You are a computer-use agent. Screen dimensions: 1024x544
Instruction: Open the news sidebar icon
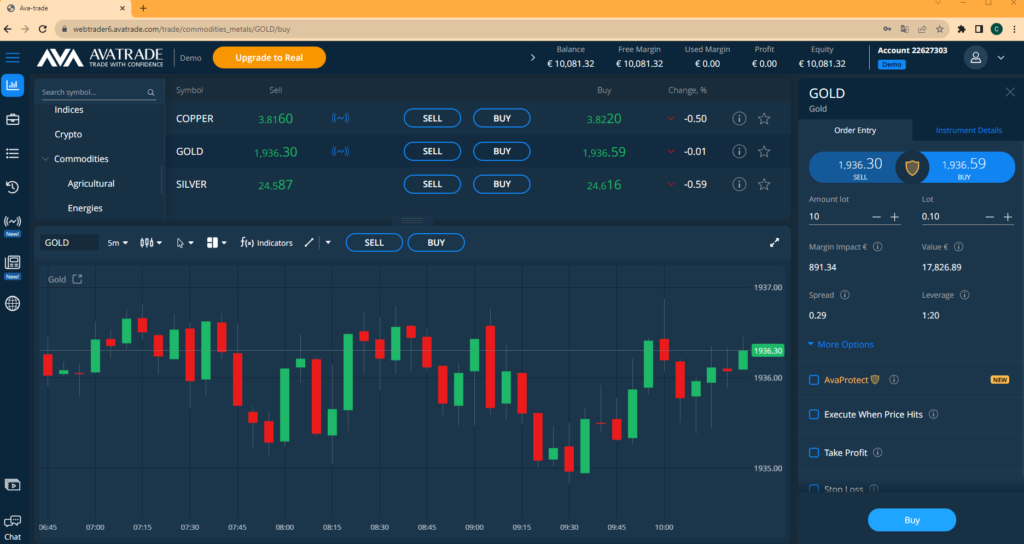click(x=12, y=263)
